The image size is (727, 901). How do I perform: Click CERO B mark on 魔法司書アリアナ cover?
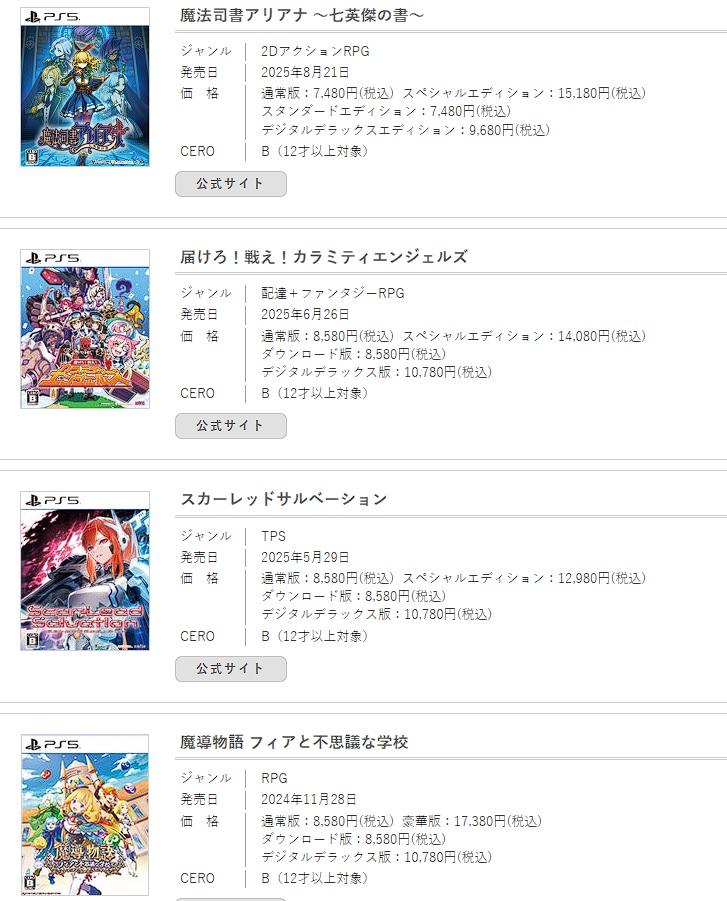[x=32, y=157]
